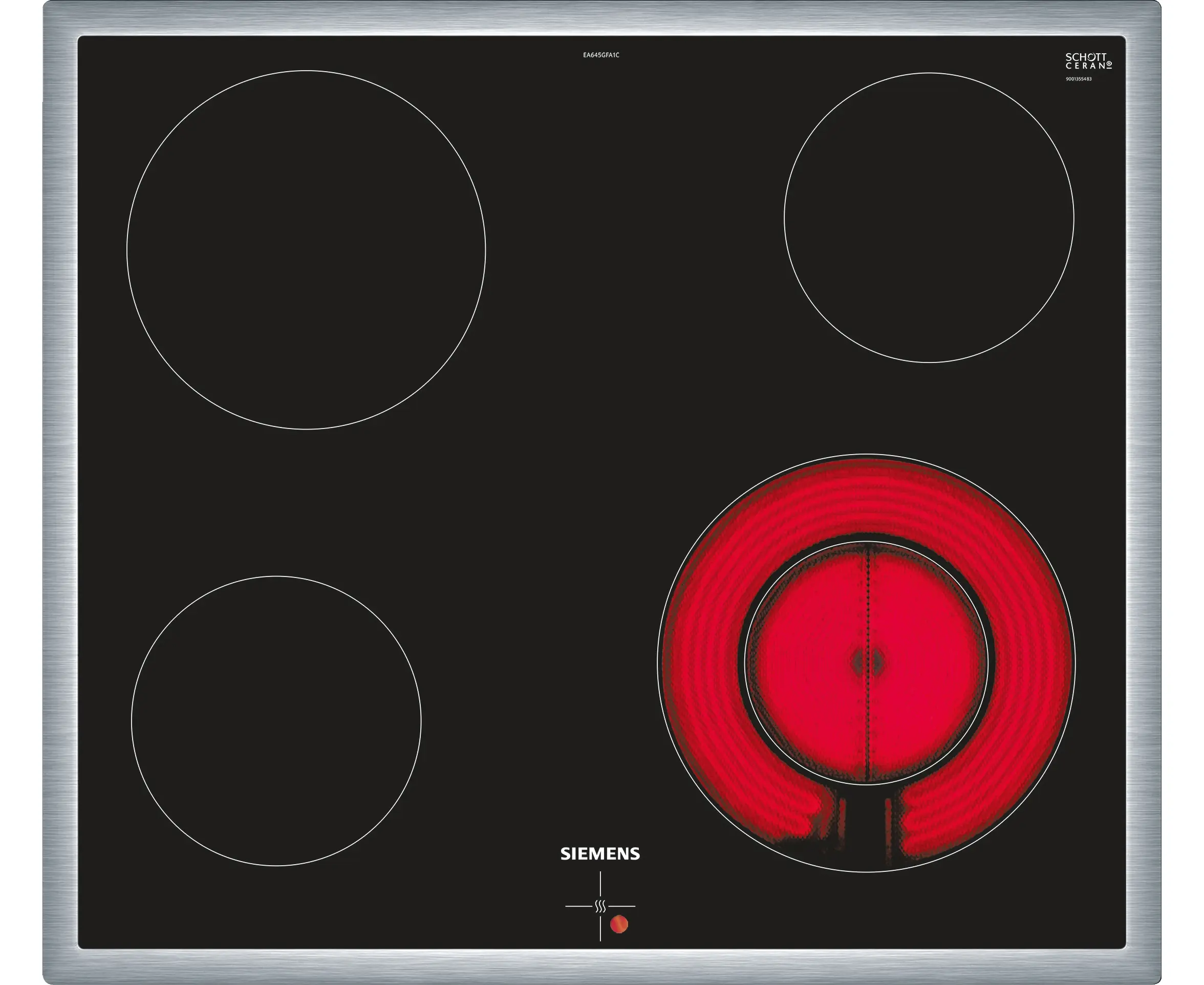1204x985 pixels.
Task: Select the unlit bottom-left cooking zone
Action: coord(276,721)
